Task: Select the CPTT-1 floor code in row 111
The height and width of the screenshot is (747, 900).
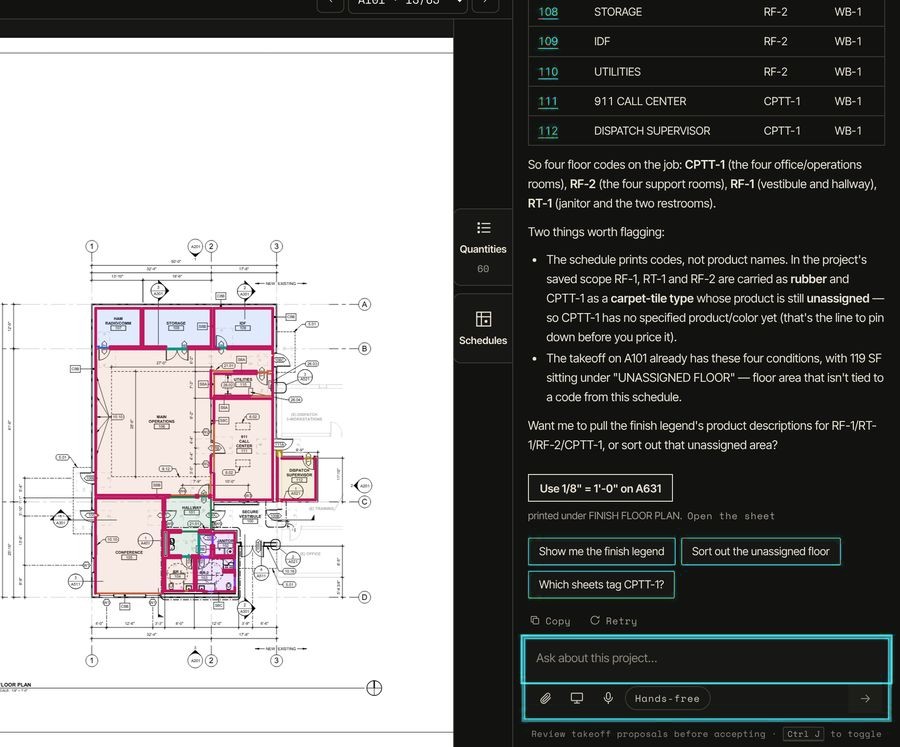Action: (782, 101)
